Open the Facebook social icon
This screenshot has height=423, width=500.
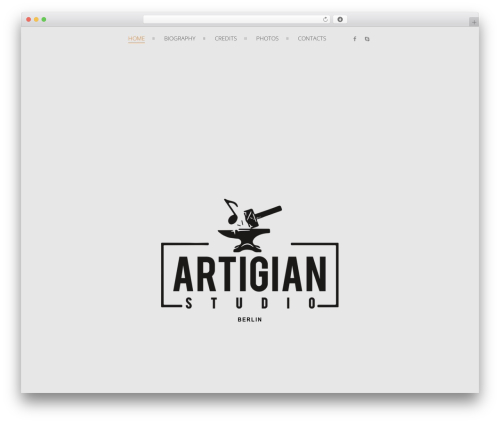[x=355, y=39]
